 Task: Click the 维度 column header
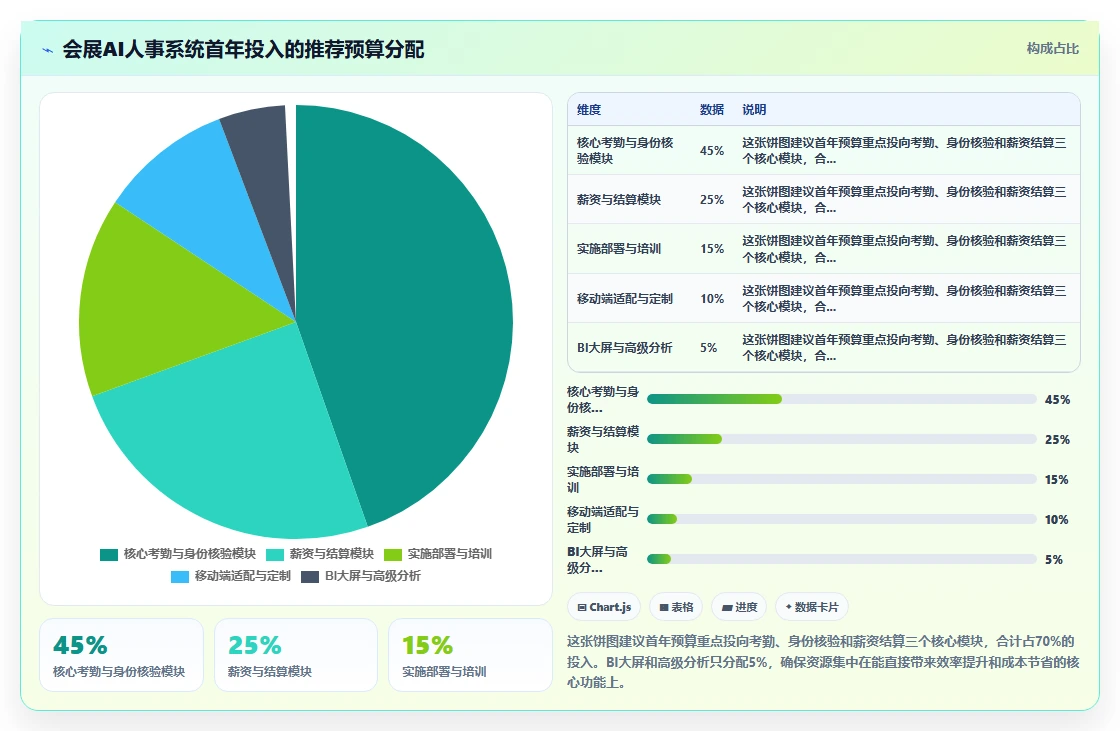(589, 109)
